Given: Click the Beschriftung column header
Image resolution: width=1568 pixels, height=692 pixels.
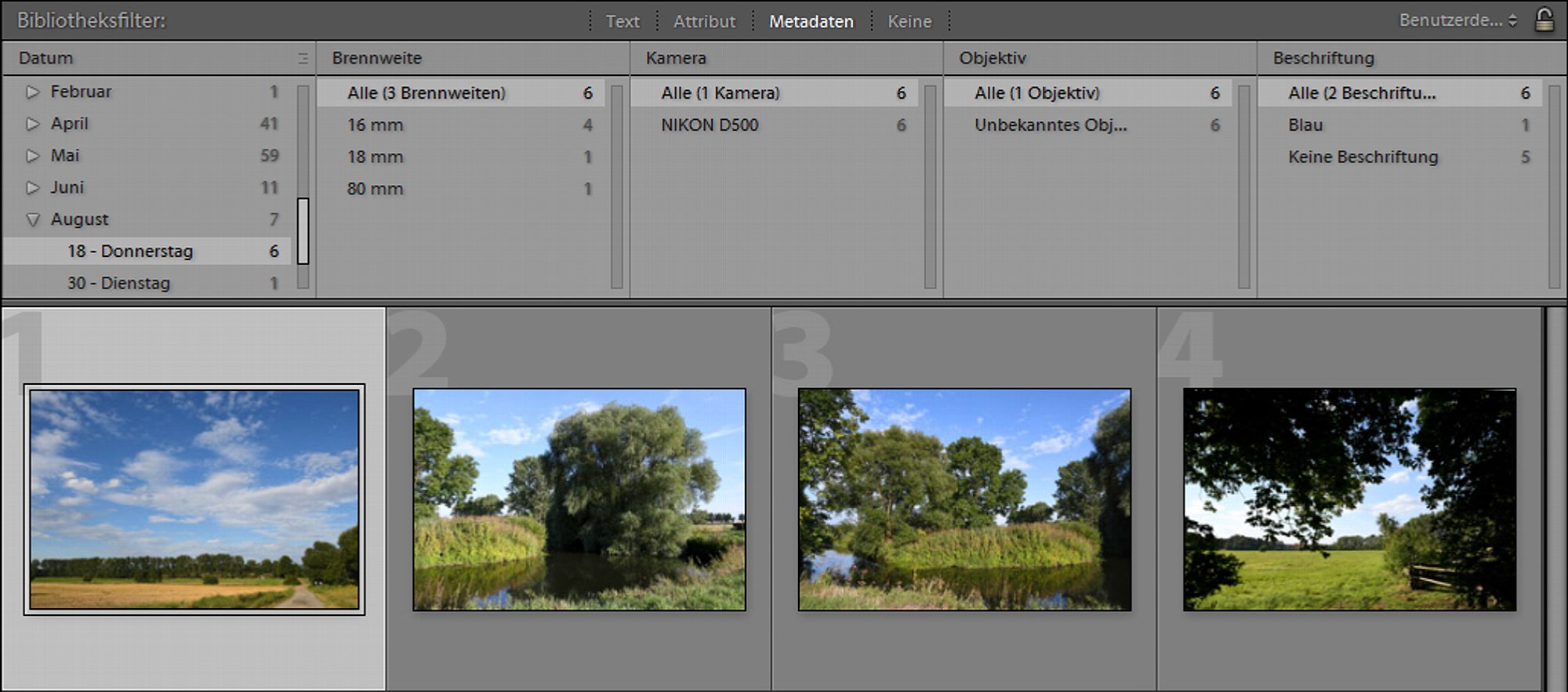Looking at the screenshot, I should pos(1411,58).
